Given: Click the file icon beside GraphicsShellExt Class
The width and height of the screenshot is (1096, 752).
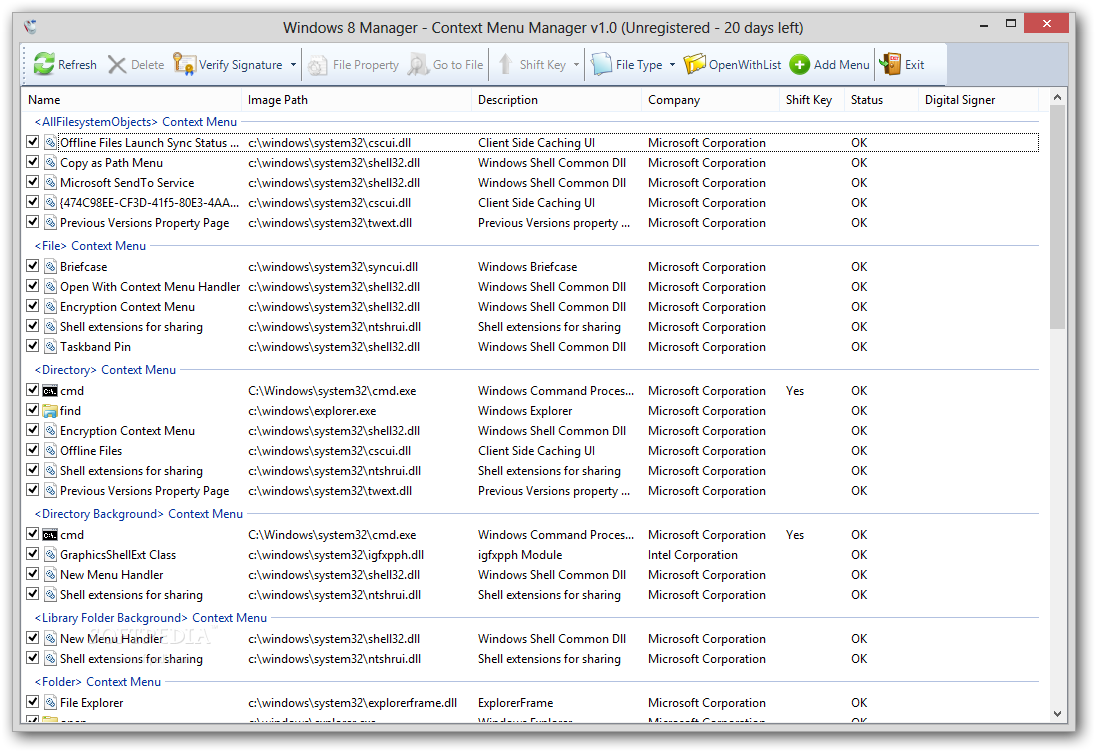Looking at the screenshot, I should coord(50,555).
